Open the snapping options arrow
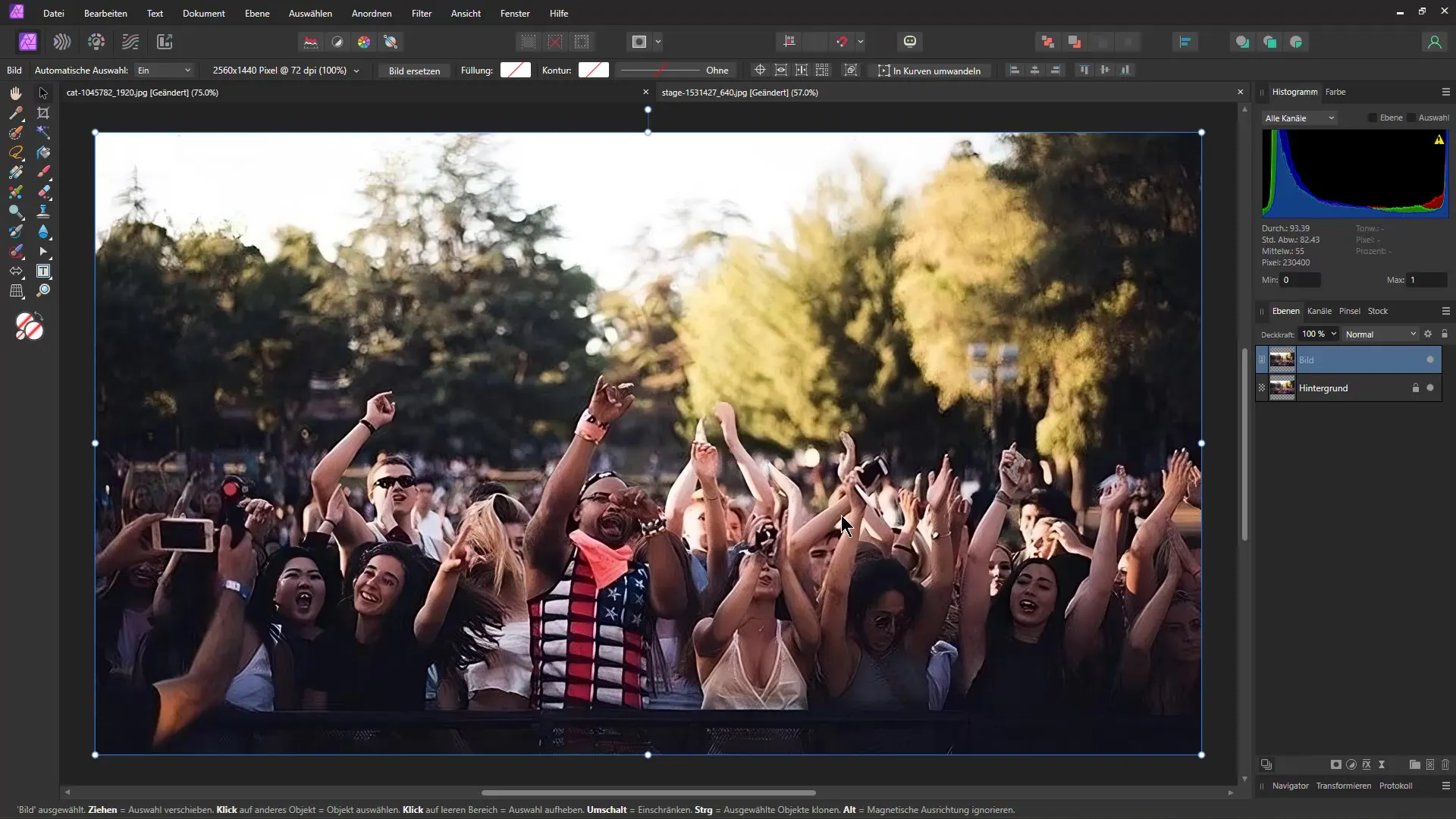The height and width of the screenshot is (819, 1456). coord(861,42)
